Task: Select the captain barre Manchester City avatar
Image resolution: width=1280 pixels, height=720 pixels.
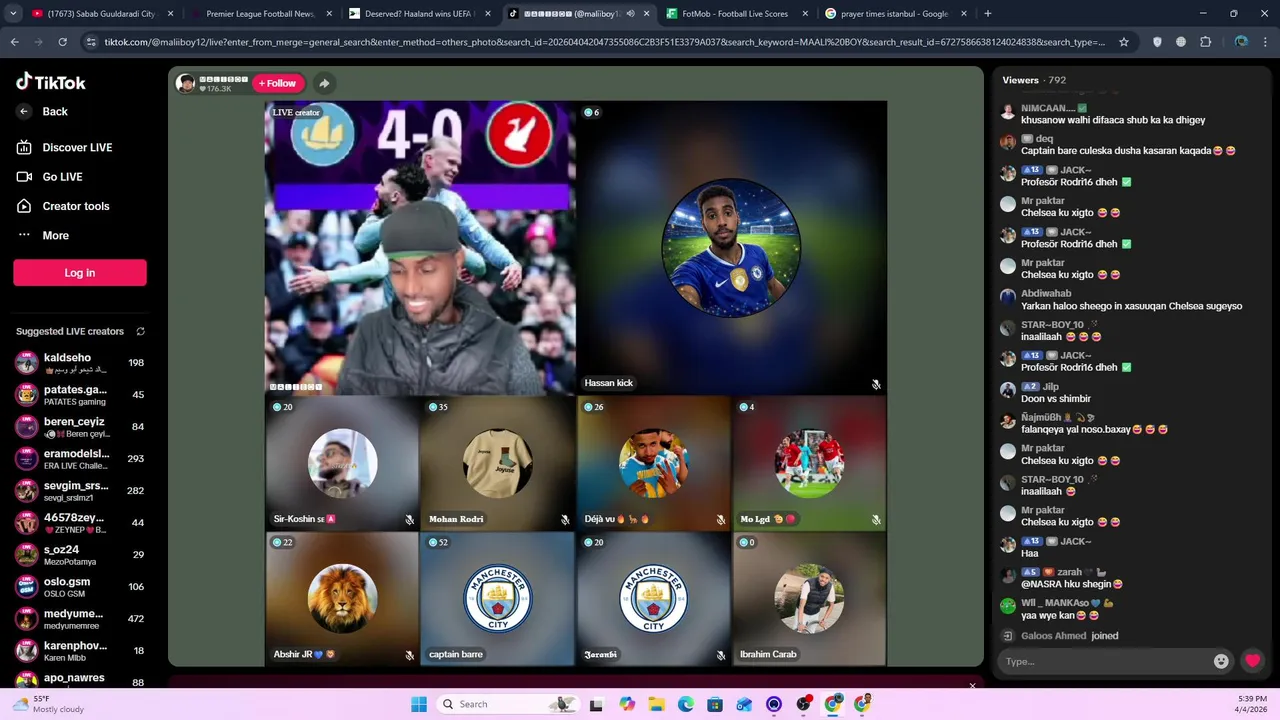Action: pyautogui.click(x=498, y=598)
